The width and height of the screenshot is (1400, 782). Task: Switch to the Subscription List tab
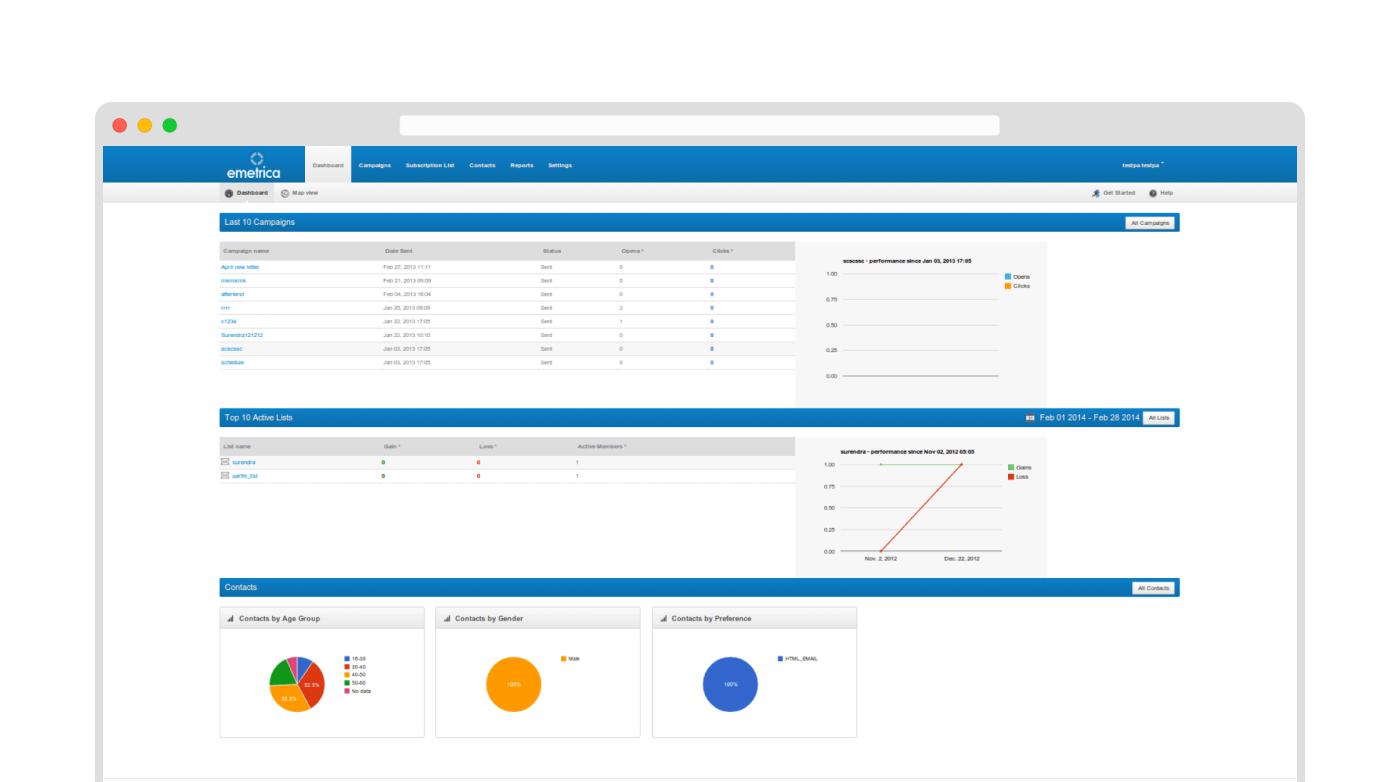[x=430, y=165]
